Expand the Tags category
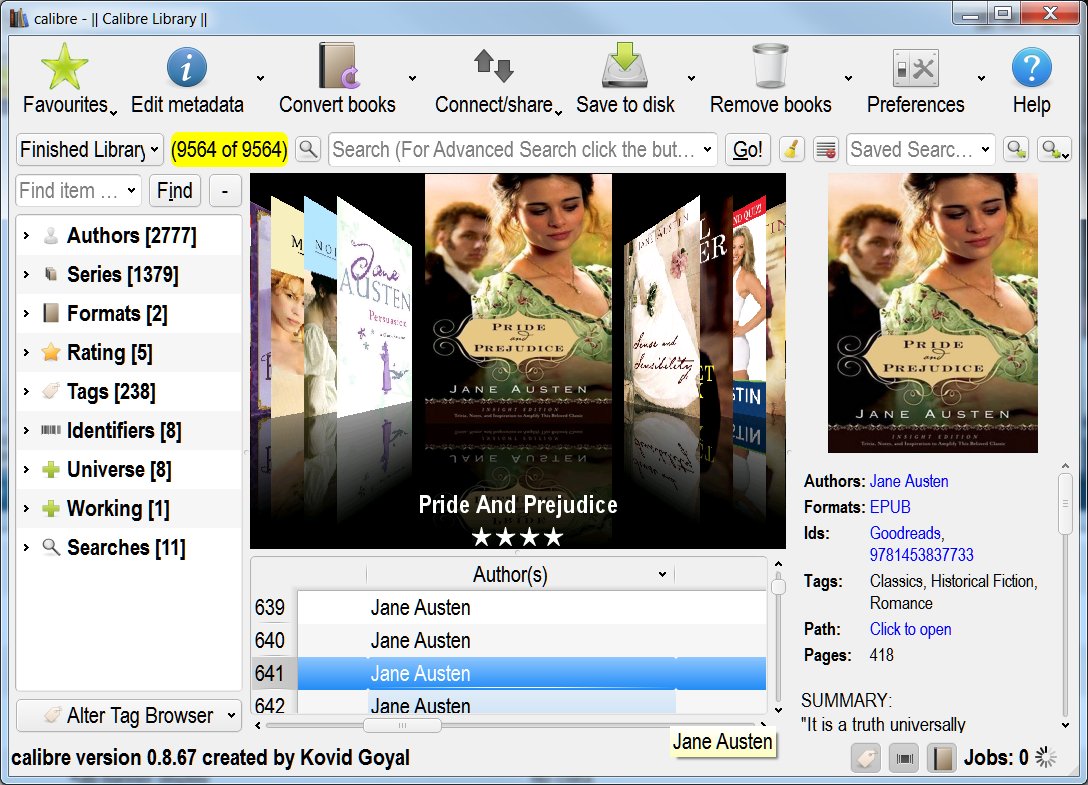This screenshot has height=785, width=1088. point(26,392)
